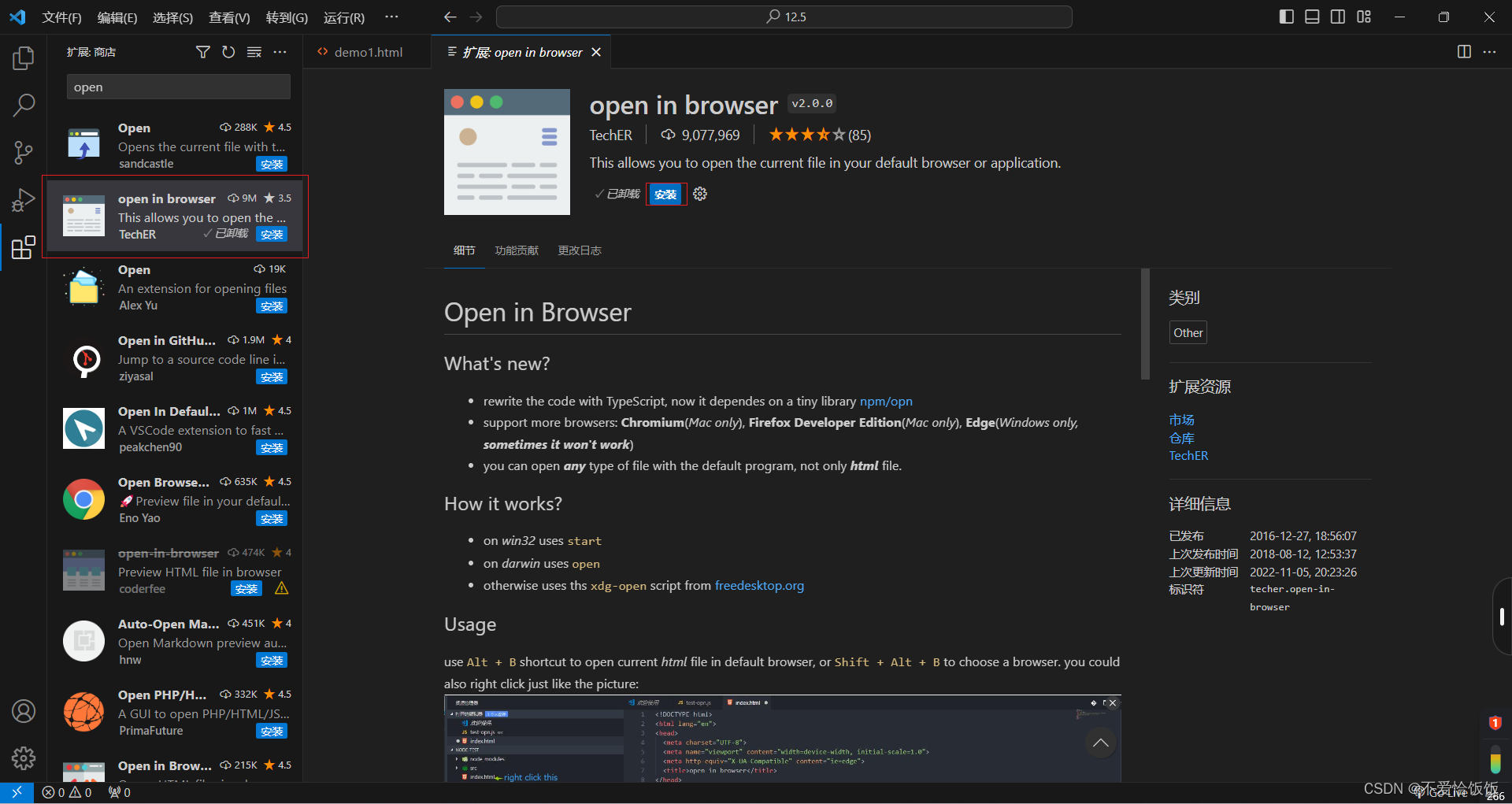This screenshot has height=804, width=1512.
Task: Click the extension search field containing open
Action: coord(179,87)
